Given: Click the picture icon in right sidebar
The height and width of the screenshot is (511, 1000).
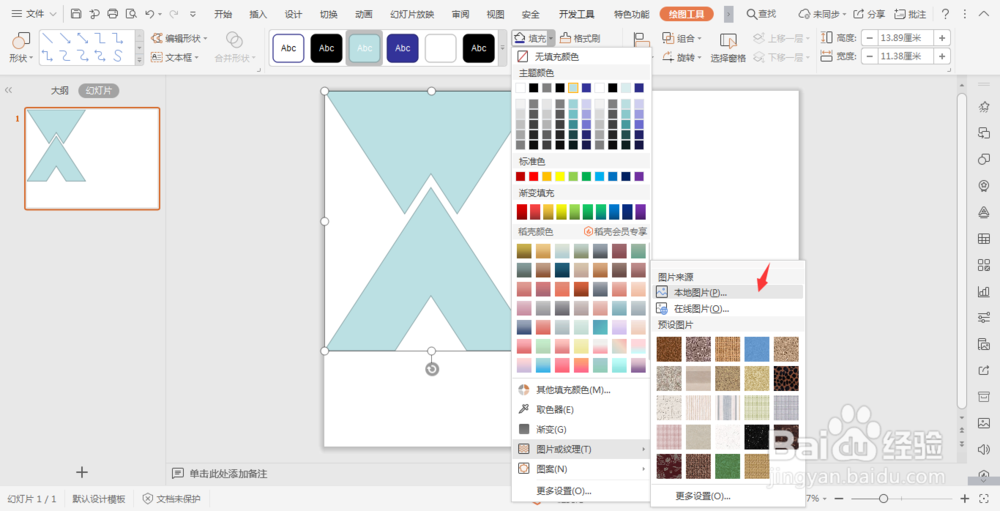Looking at the screenshot, I should click(983, 423).
